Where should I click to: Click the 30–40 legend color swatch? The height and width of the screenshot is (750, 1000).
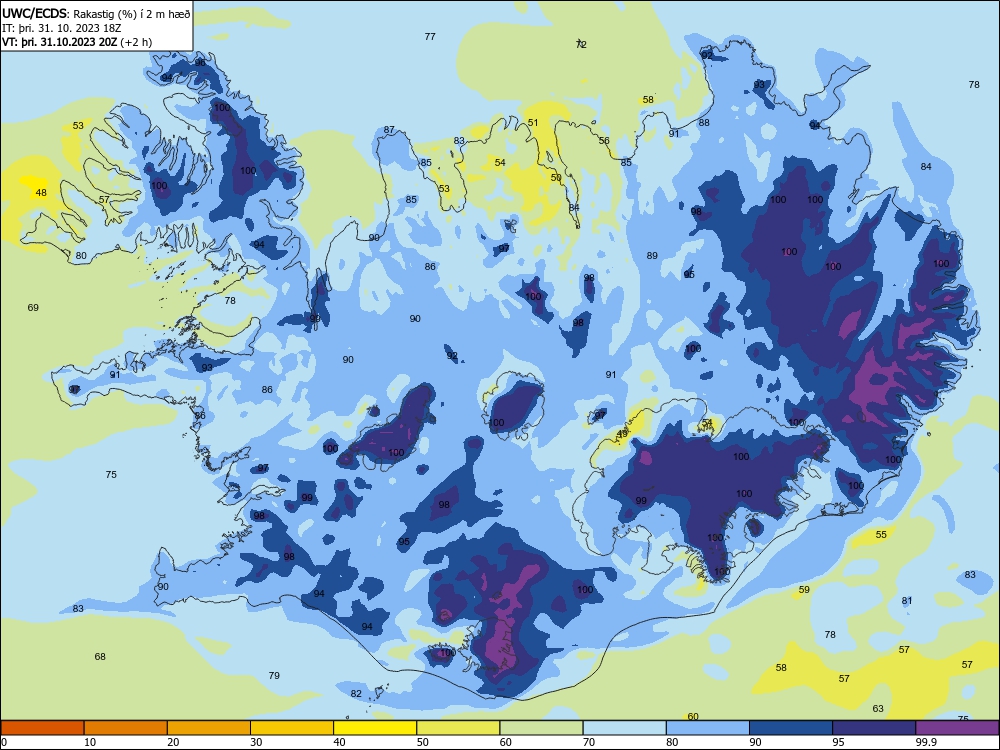(x=292, y=728)
